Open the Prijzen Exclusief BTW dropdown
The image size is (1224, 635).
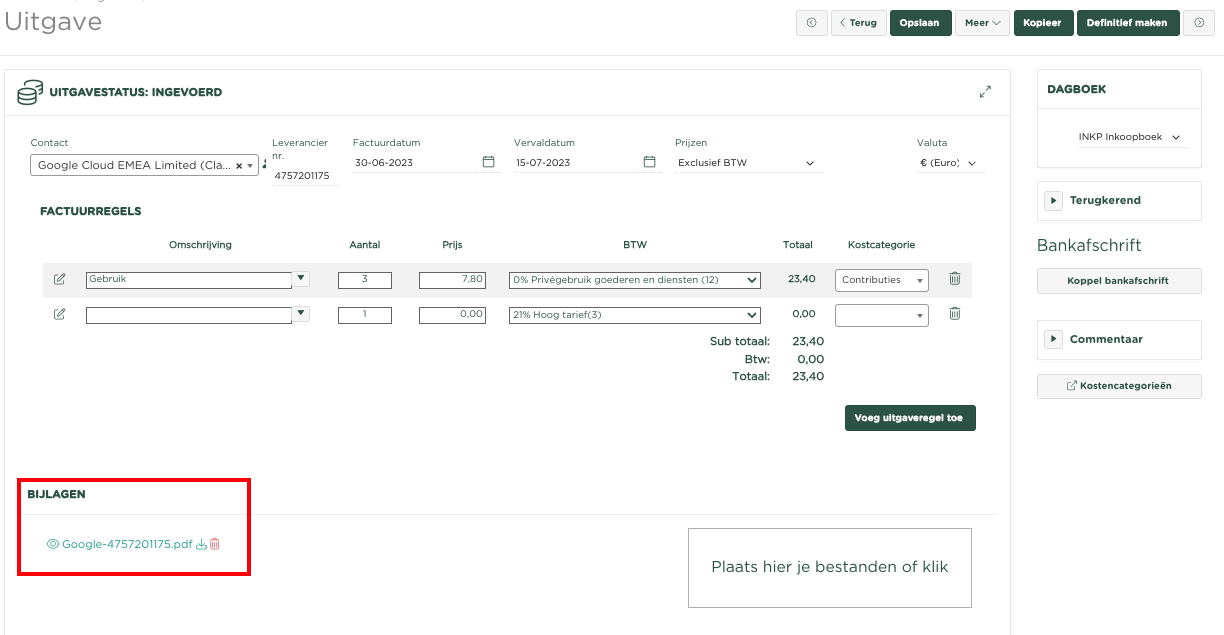746,163
